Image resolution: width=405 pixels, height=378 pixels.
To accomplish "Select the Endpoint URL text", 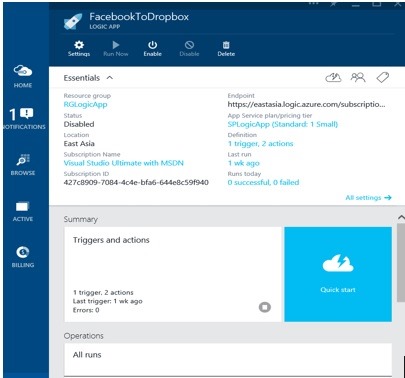I will coord(306,104).
